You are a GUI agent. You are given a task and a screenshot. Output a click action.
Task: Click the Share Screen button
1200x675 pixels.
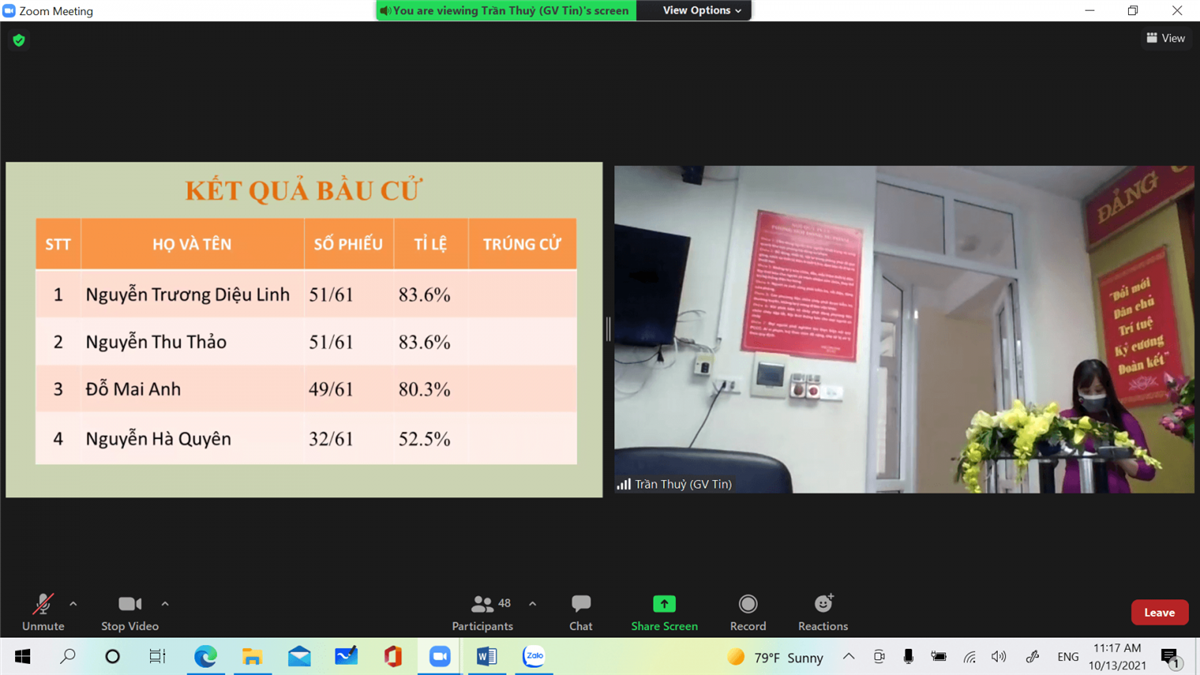pos(664,612)
